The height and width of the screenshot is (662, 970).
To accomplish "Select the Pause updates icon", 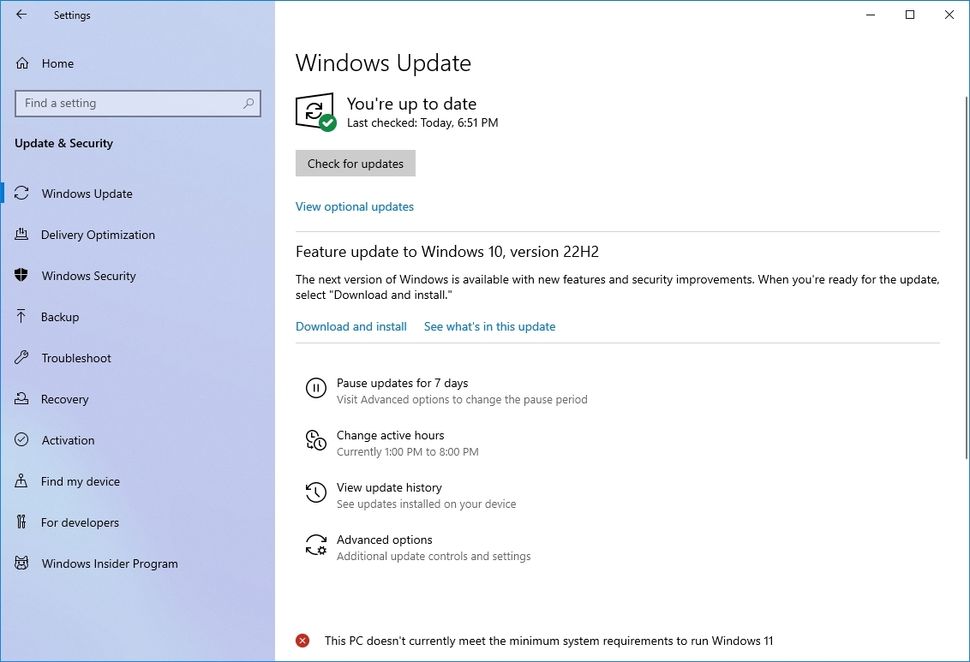I will [315, 389].
